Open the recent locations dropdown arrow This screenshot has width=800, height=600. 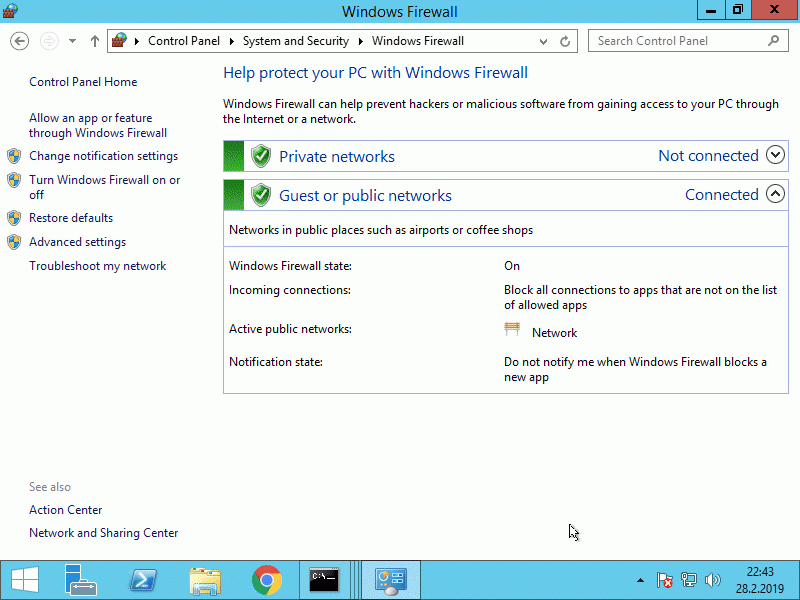(x=72, y=41)
